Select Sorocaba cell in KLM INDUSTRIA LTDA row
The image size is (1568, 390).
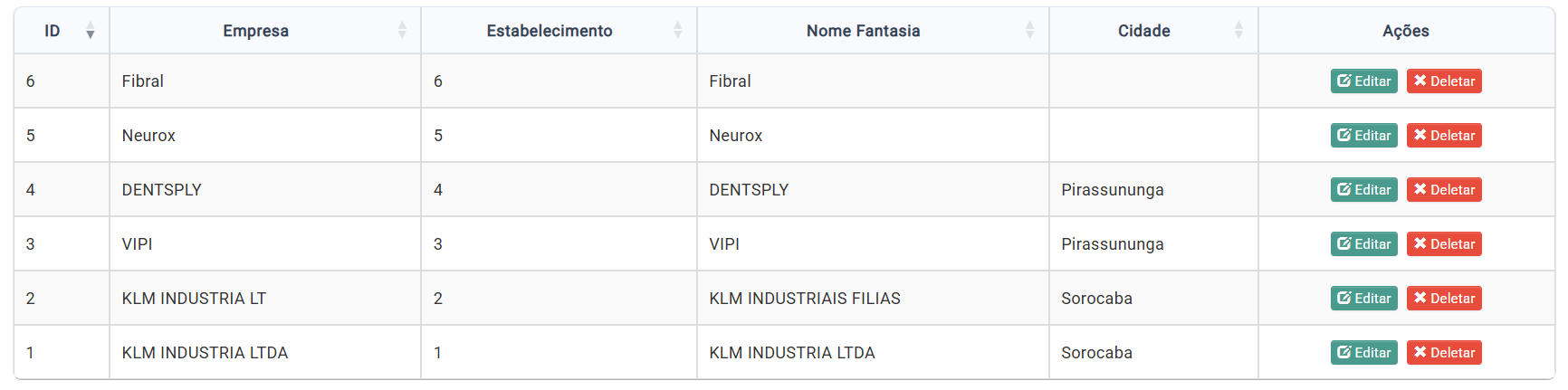pyautogui.click(x=1096, y=353)
